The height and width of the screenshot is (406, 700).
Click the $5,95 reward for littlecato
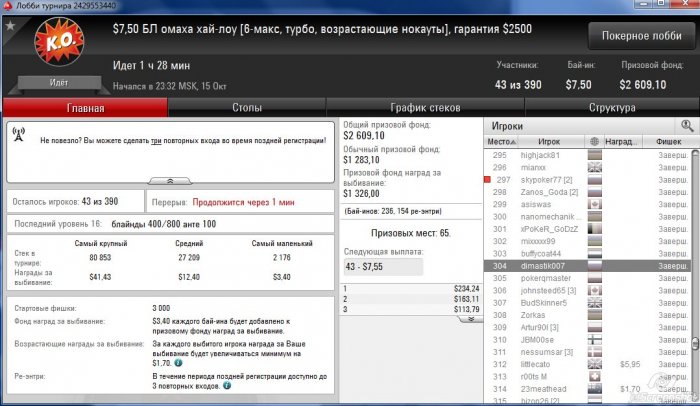630,364
